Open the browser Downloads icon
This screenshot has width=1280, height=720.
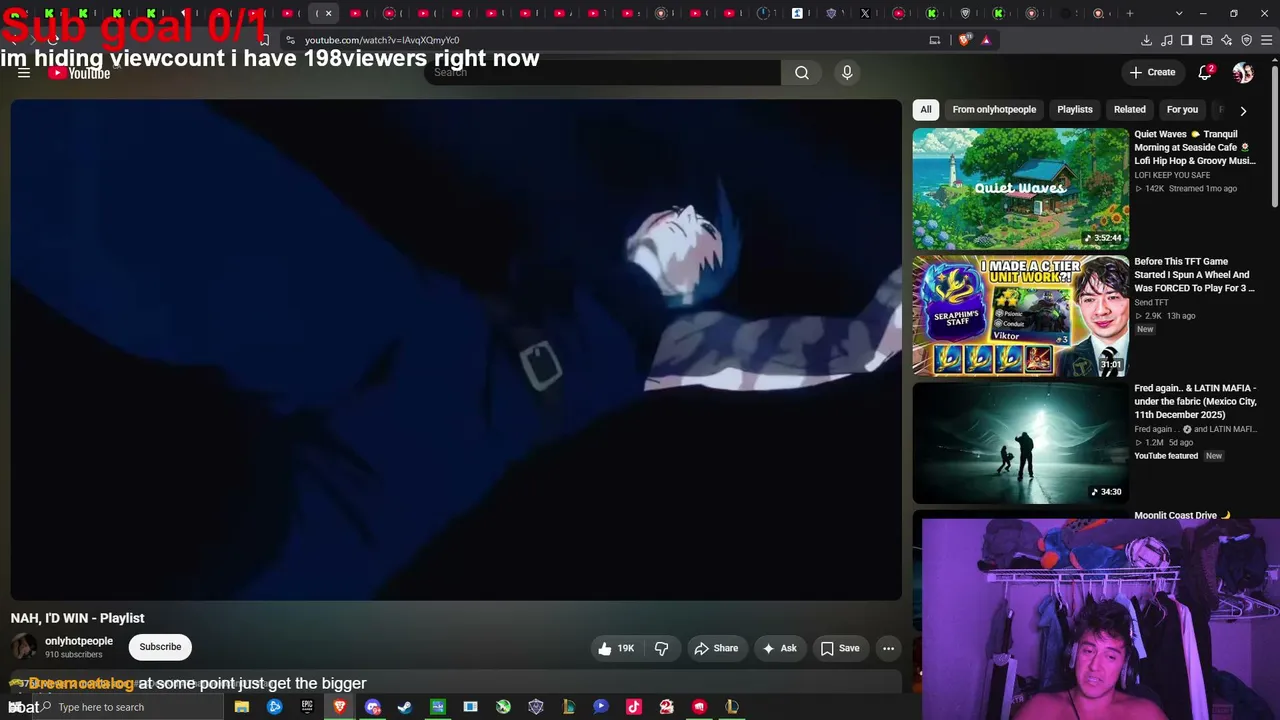pyautogui.click(x=1146, y=40)
